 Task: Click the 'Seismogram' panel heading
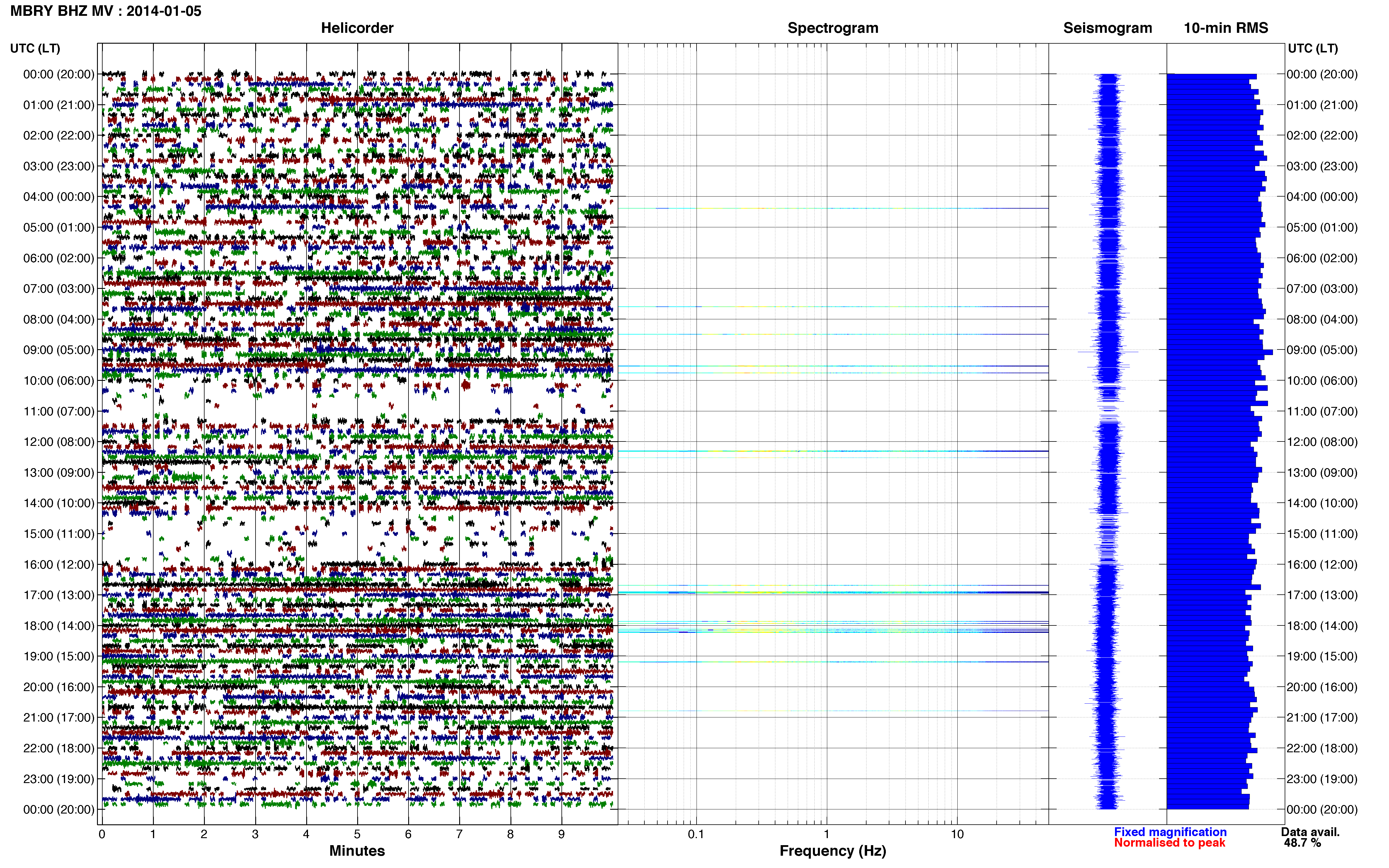tap(1108, 28)
